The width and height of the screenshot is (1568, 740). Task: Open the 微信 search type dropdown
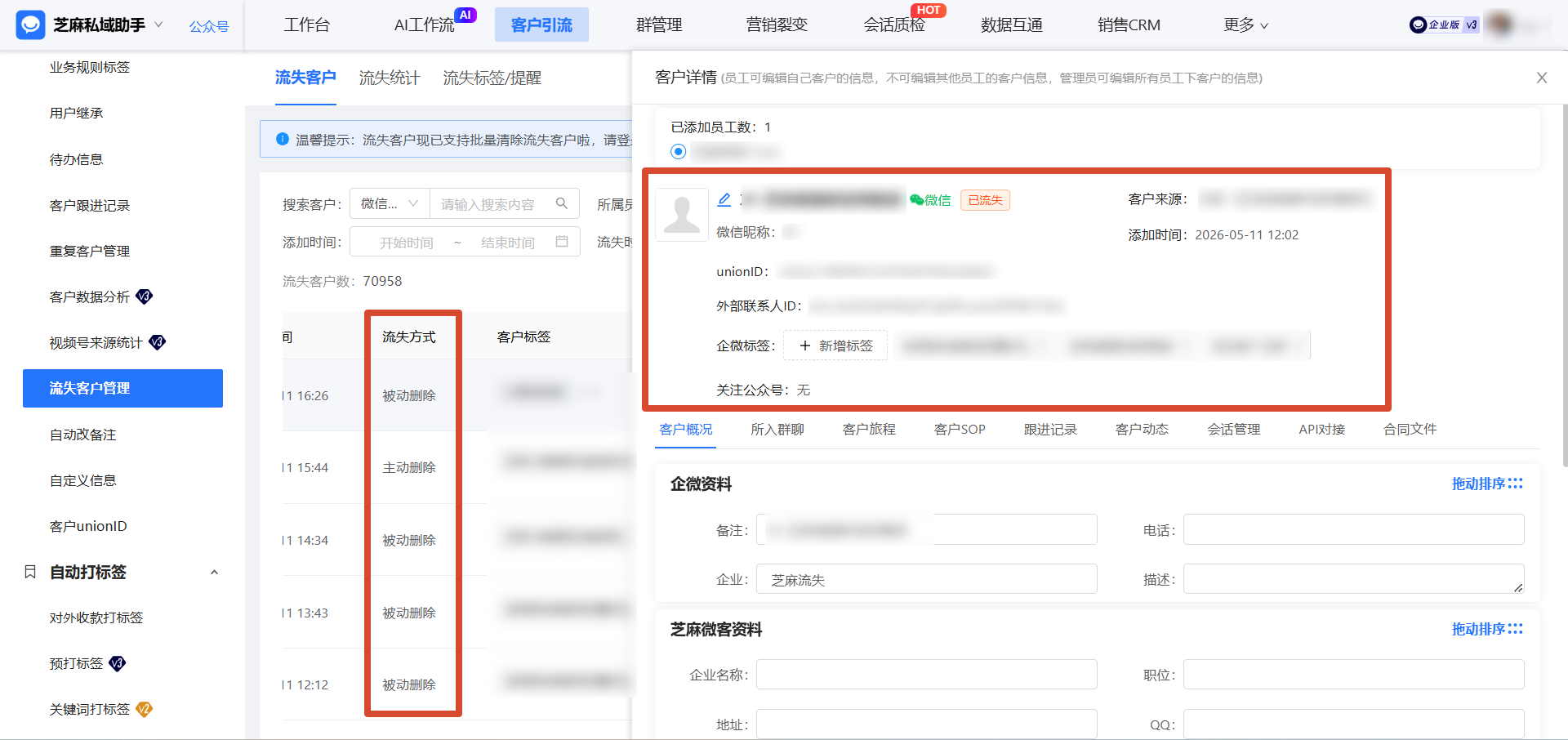pos(390,203)
